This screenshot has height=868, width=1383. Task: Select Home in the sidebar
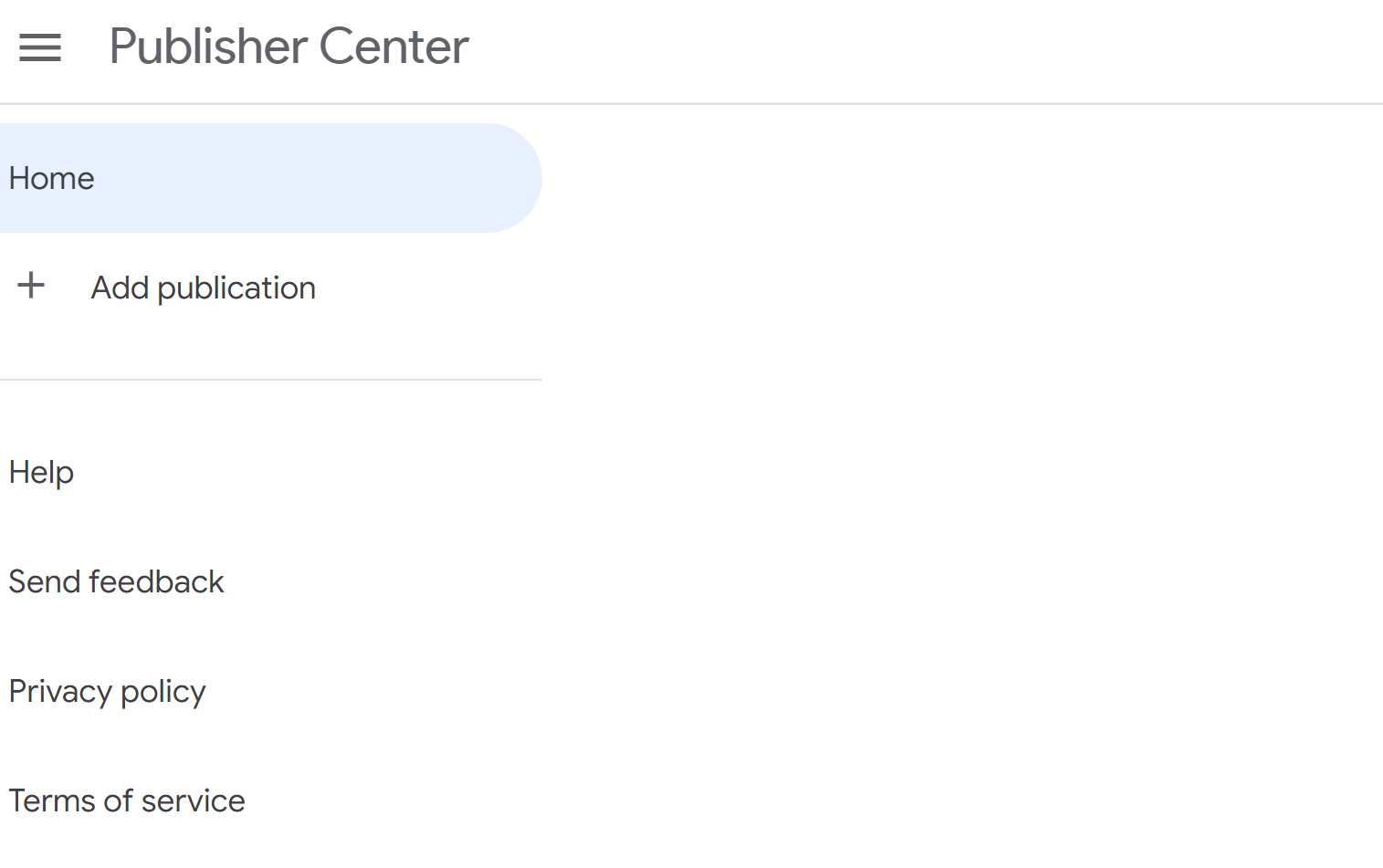[52, 178]
